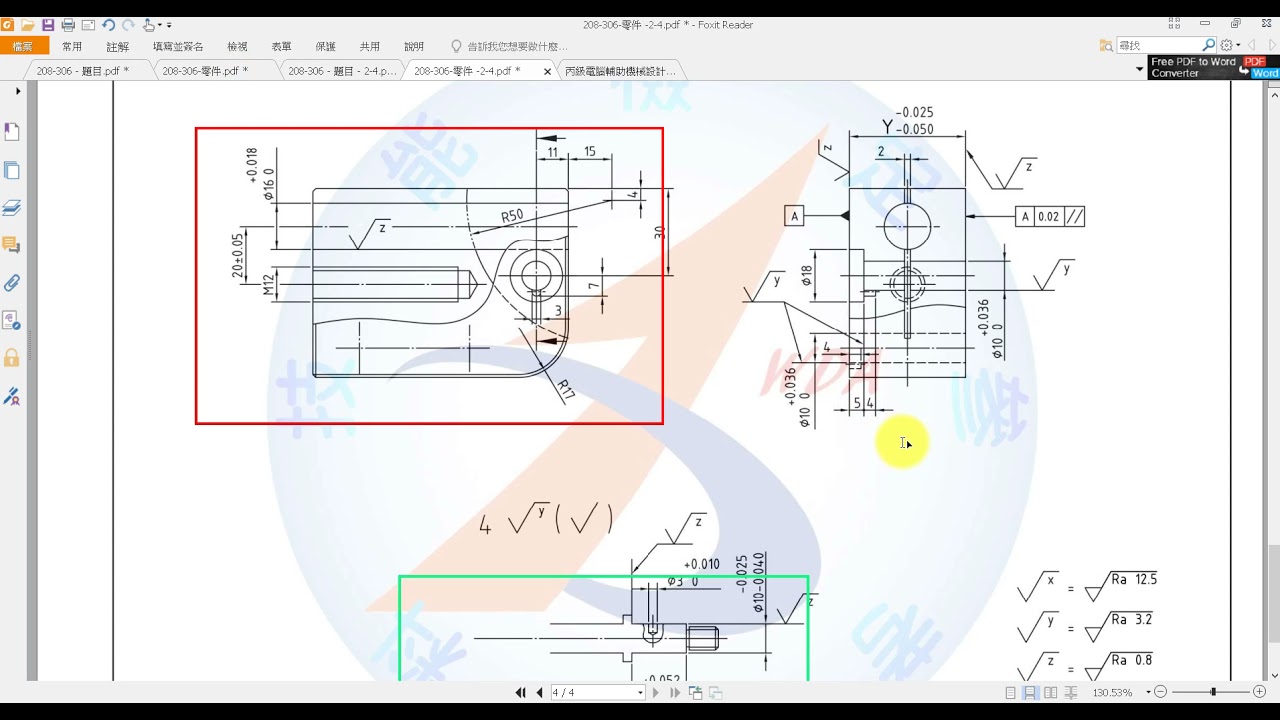This screenshot has width=1280, height=720.
Task: Switch to the 208-306 - 題目 - 2-4 document tab
Action: [x=340, y=71]
